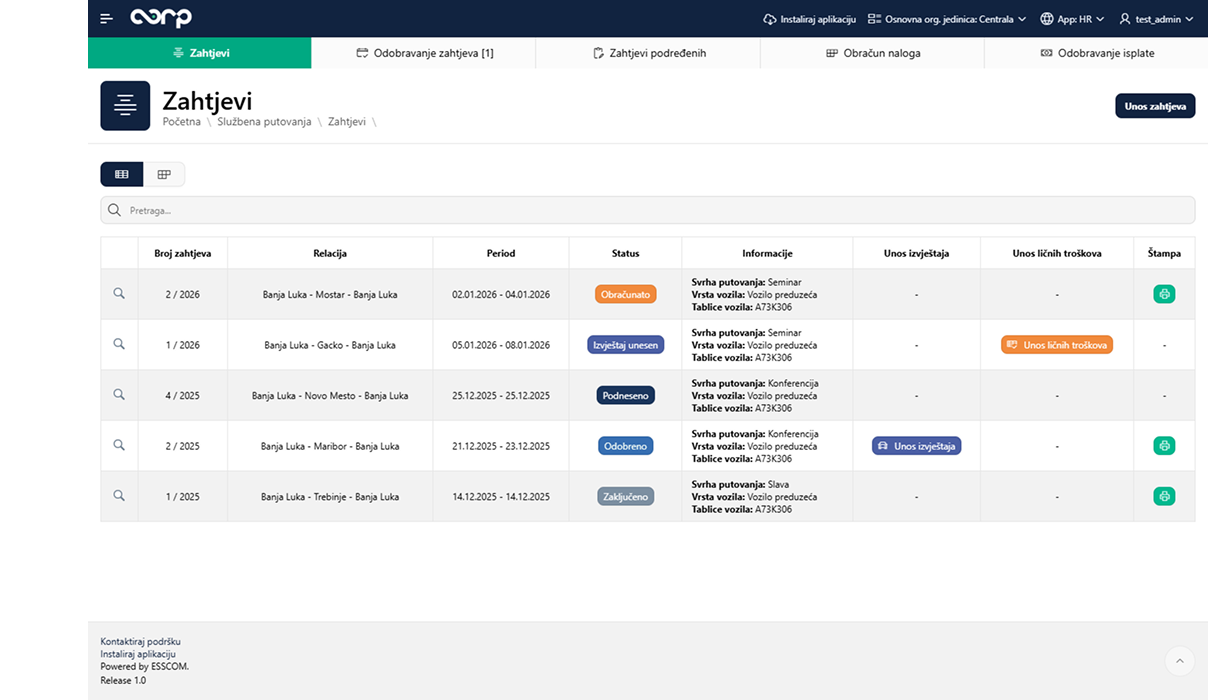Open details of request 4 / 2025
This screenshot has height=700, width=1208.
click(119, 395)
